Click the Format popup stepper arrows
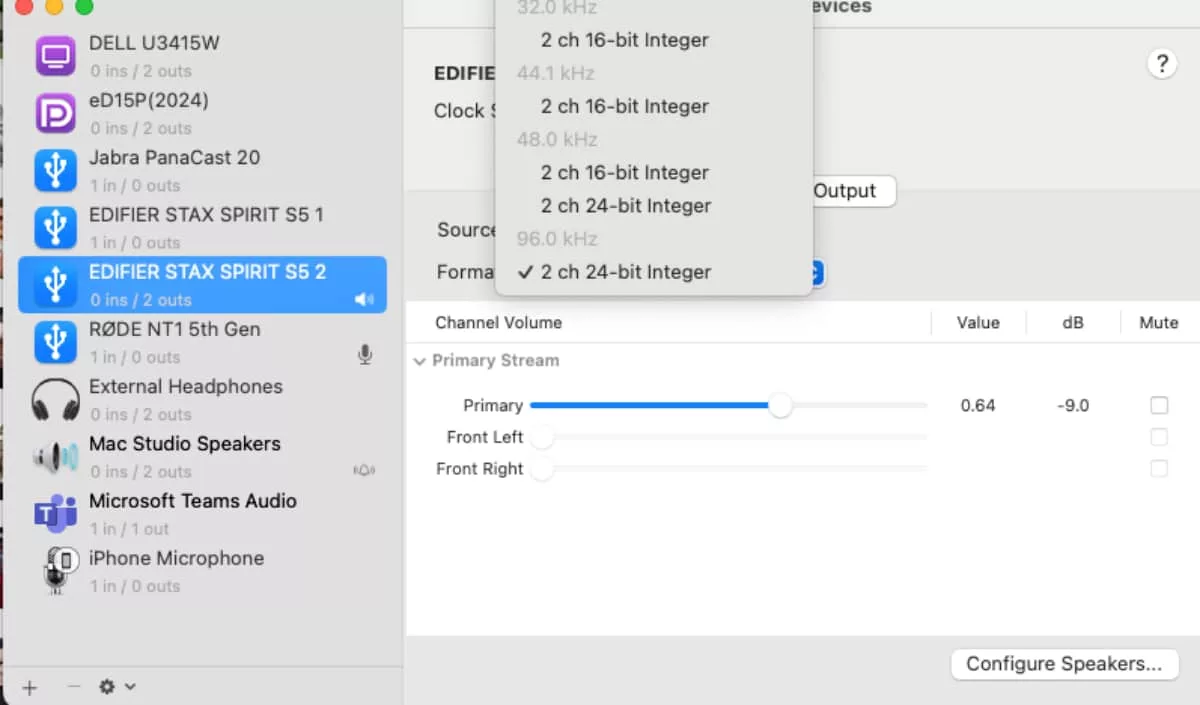This screenshot has height=705, width=1200. [x=816, y=272]
